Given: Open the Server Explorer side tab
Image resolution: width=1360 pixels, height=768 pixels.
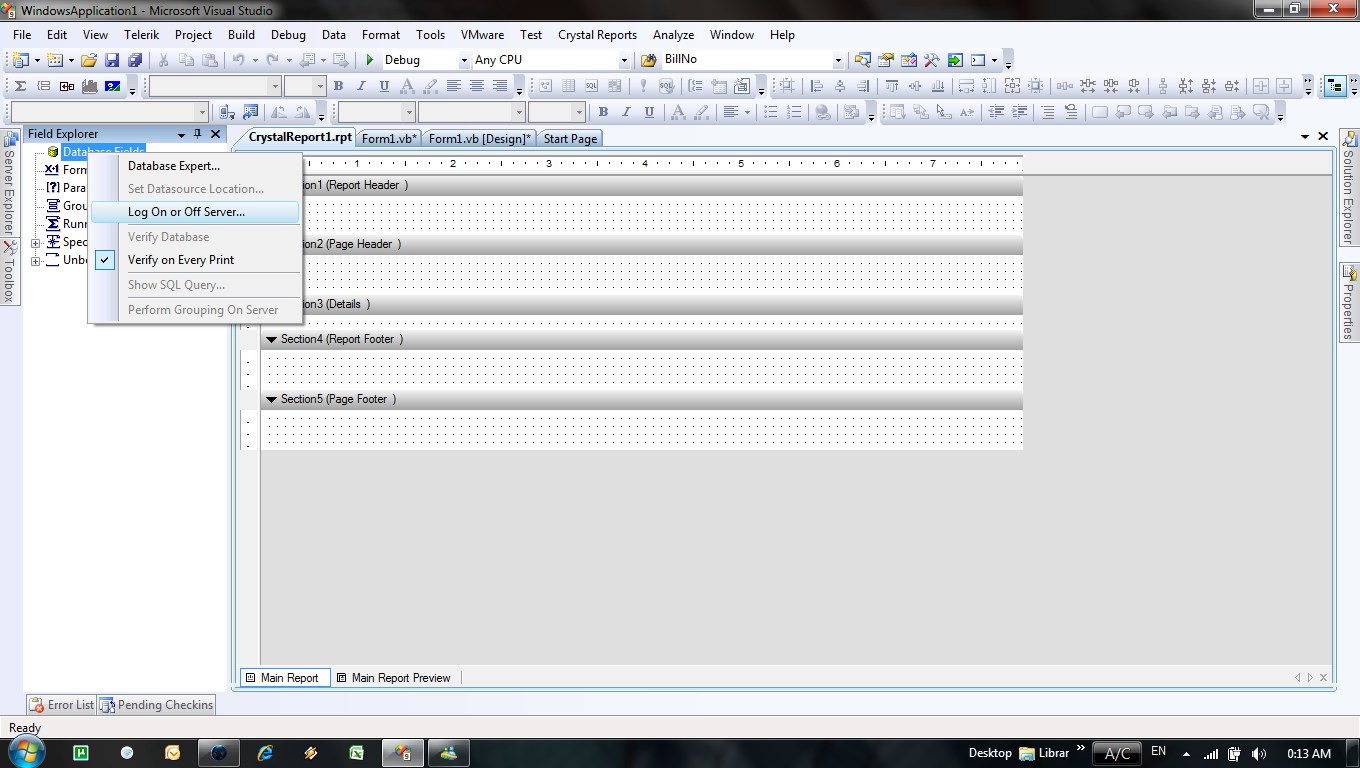Looking at the screenshot, I should [x=10, y=182].
